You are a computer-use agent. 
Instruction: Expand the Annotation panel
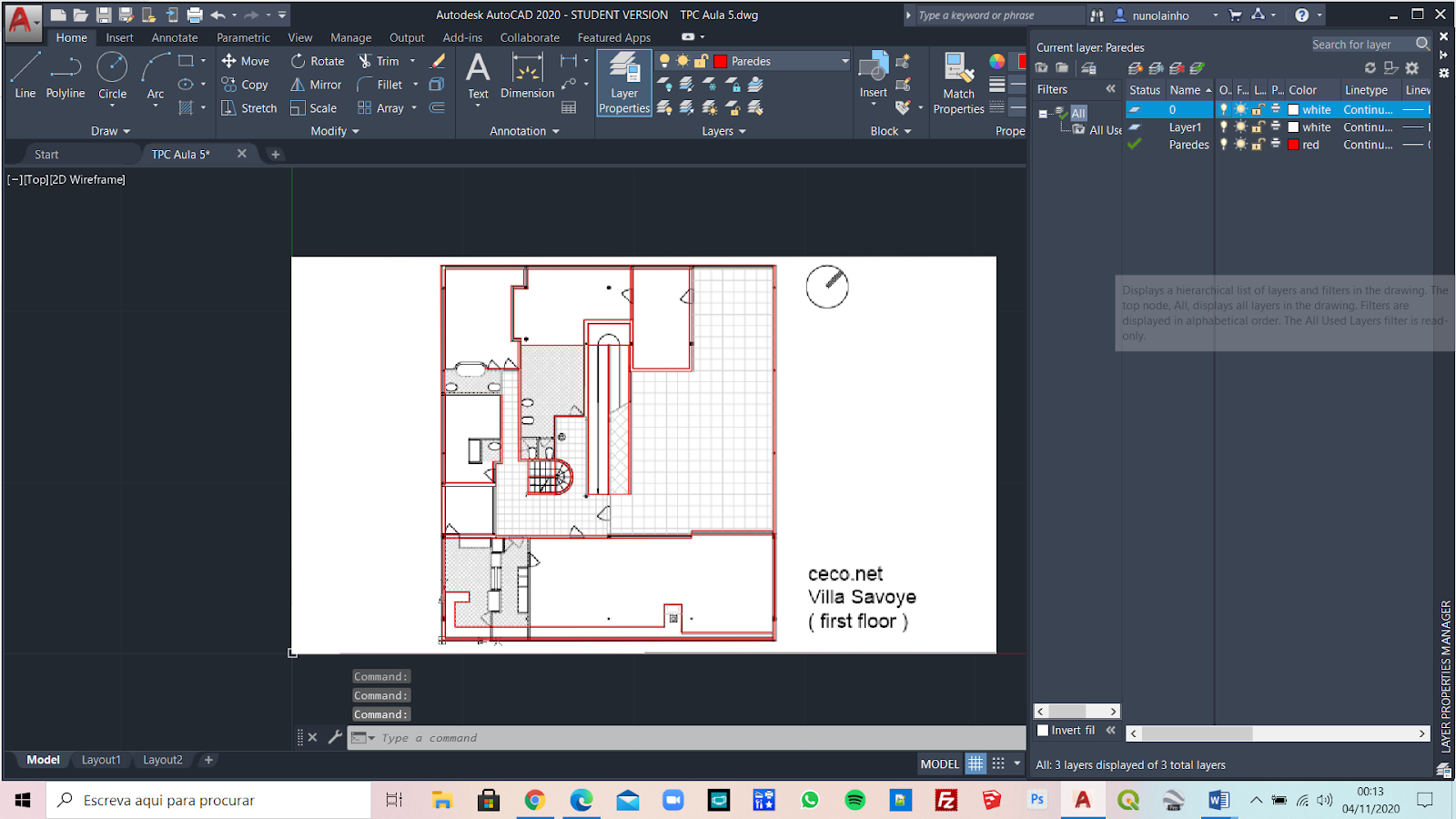pyautogui.click(x=524, y=131)
